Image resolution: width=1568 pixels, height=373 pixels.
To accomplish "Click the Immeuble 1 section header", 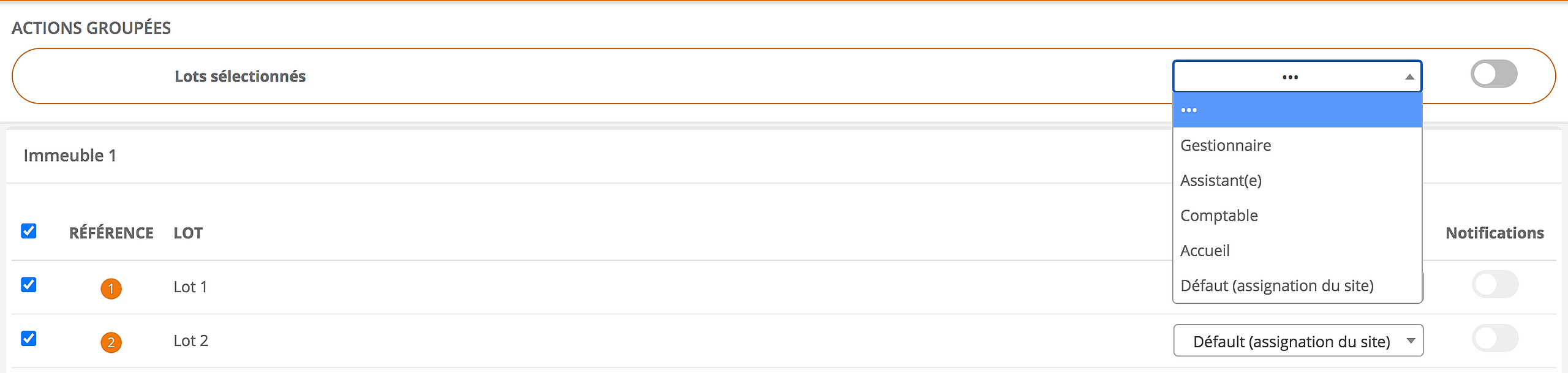I will (x=70, y=156).
